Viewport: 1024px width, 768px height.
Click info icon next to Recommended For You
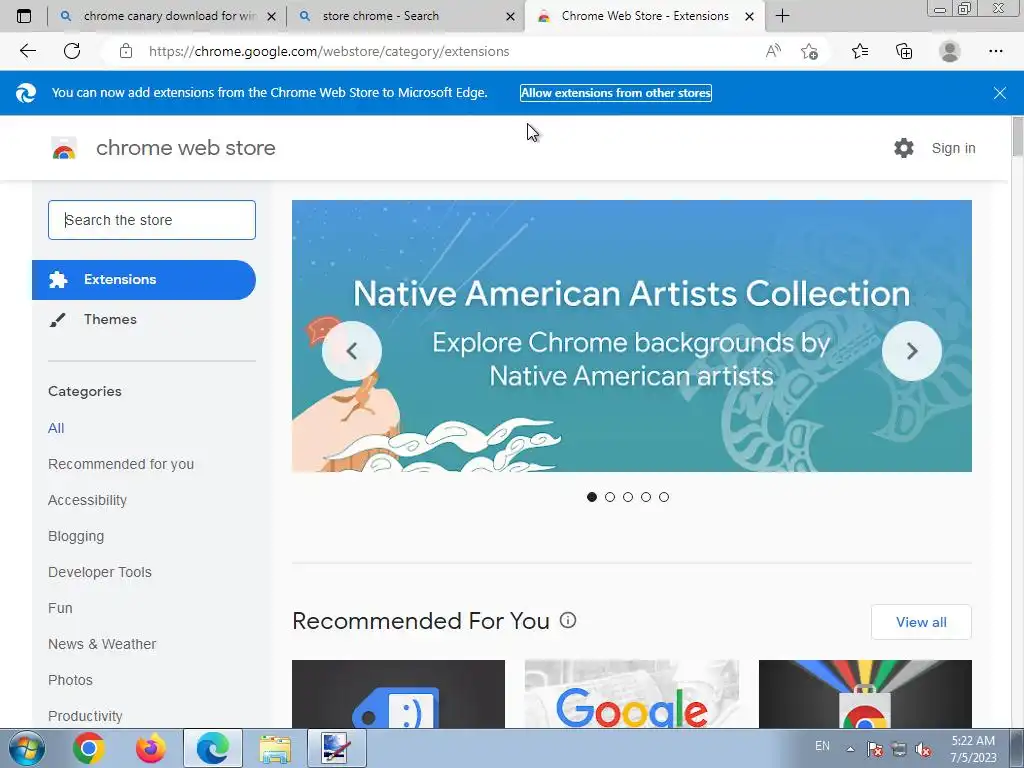tap(568, 620)
